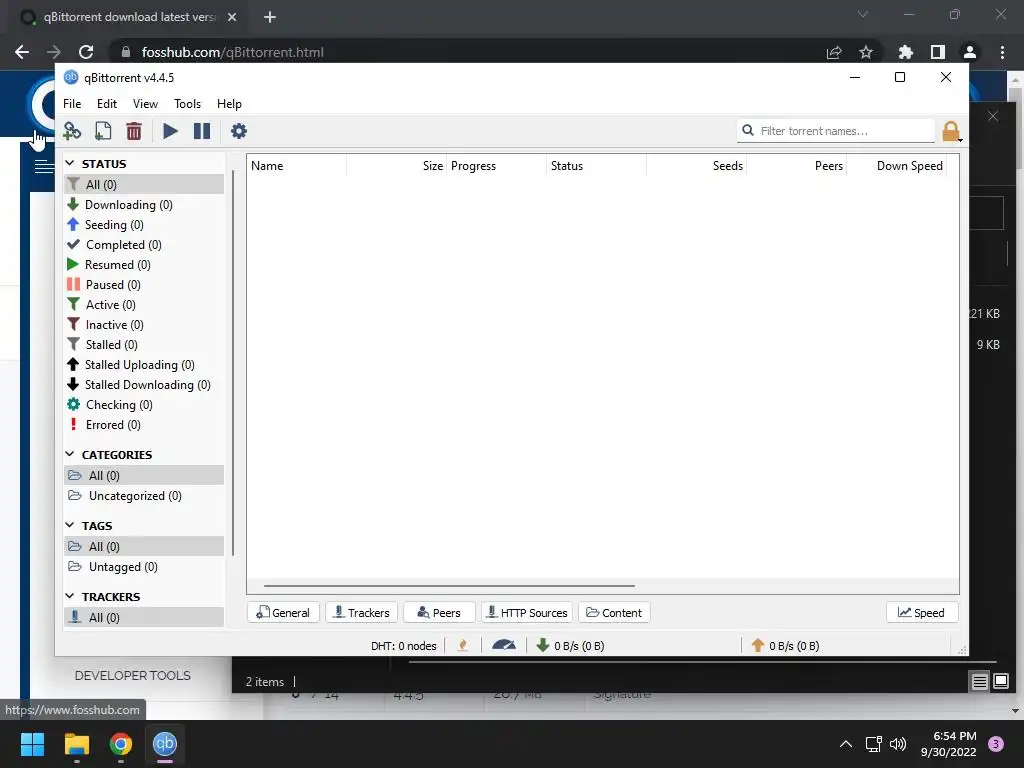Viewport: 1024px width, 768px height.
Task: Select All (0) under Status
Action: [144, 184]
